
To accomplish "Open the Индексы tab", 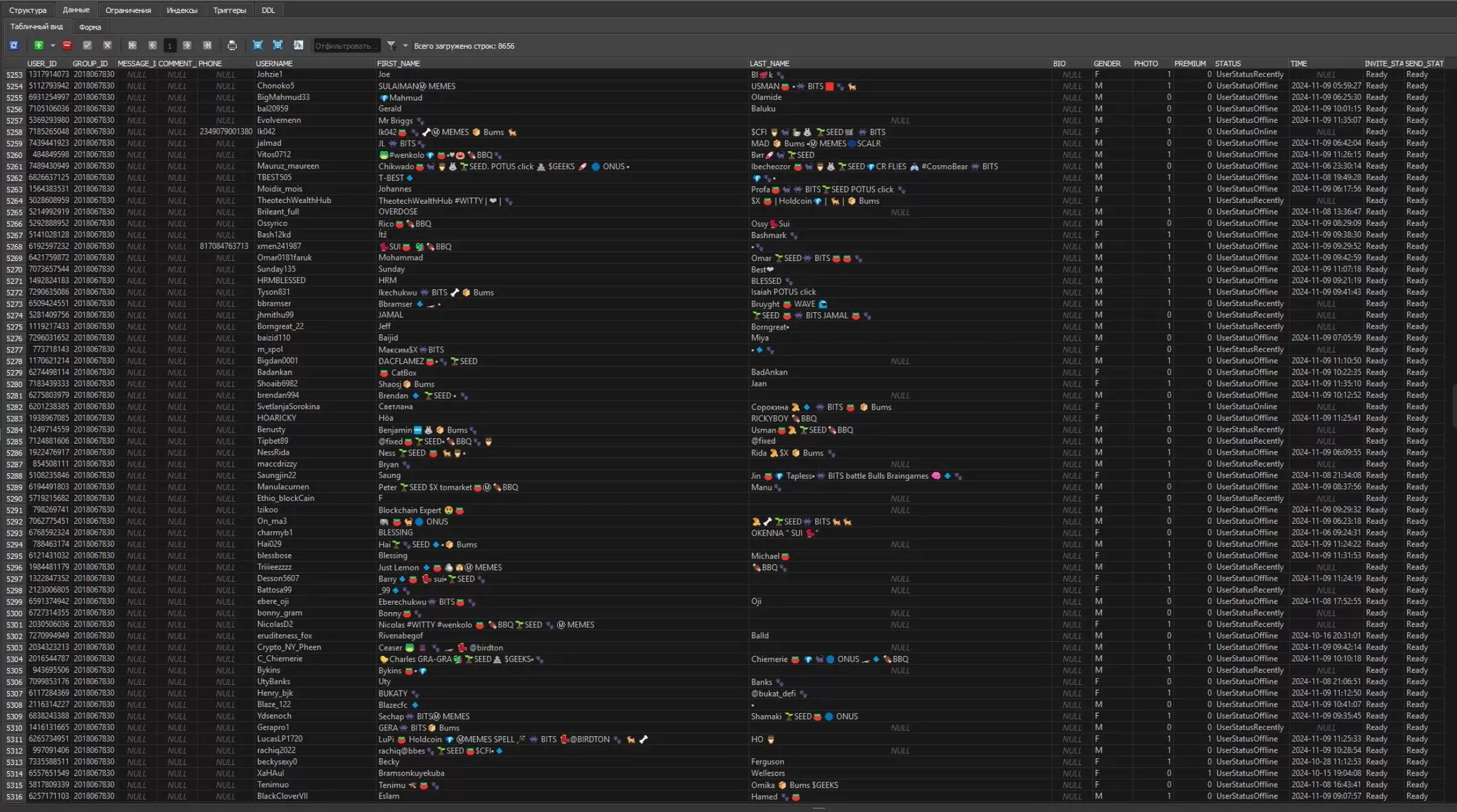I will [x=182, y=10].
